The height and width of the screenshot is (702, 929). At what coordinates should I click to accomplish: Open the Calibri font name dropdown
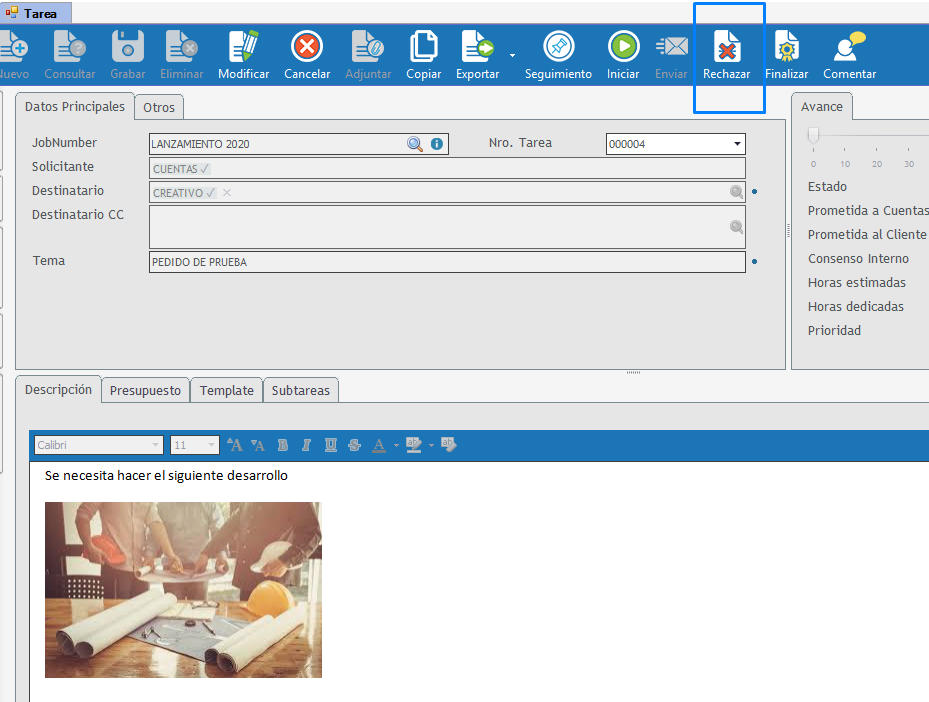[x=156, y=445]
